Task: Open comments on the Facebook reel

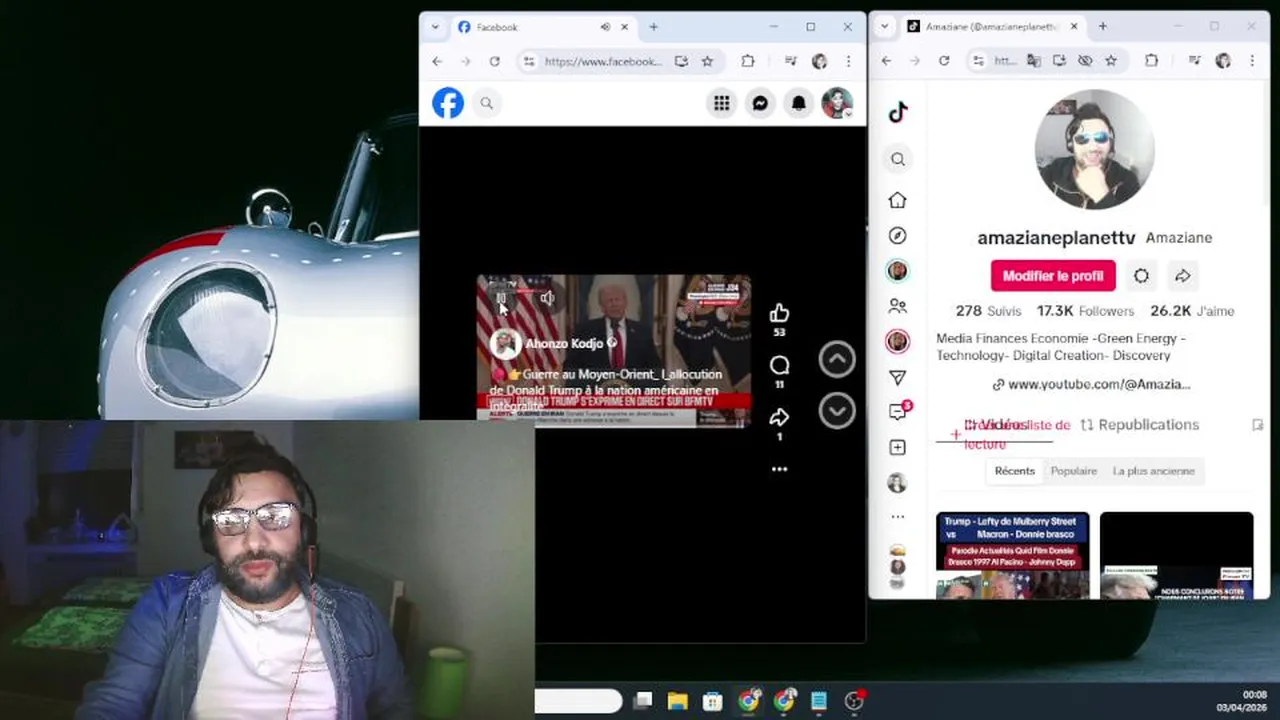Action: point(780,365)
